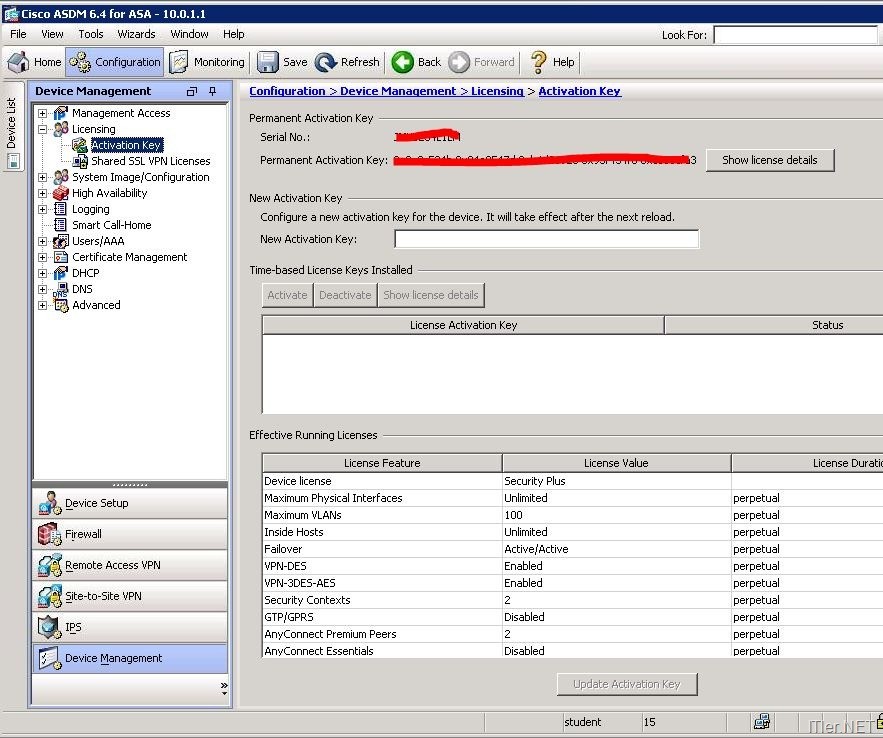The image size is (883, 738).
Task: Click the Logging tree icon
Action: pyautogui.click(x=60, y=209)
